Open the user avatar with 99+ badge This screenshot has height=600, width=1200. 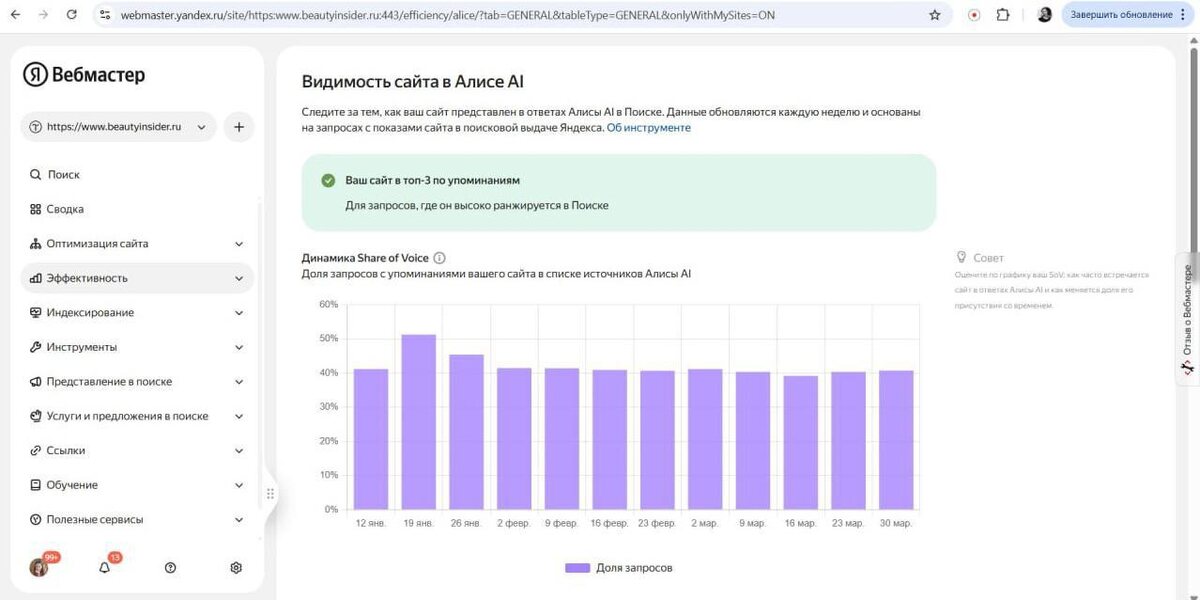pyautogui.click(x=40, y=566)
